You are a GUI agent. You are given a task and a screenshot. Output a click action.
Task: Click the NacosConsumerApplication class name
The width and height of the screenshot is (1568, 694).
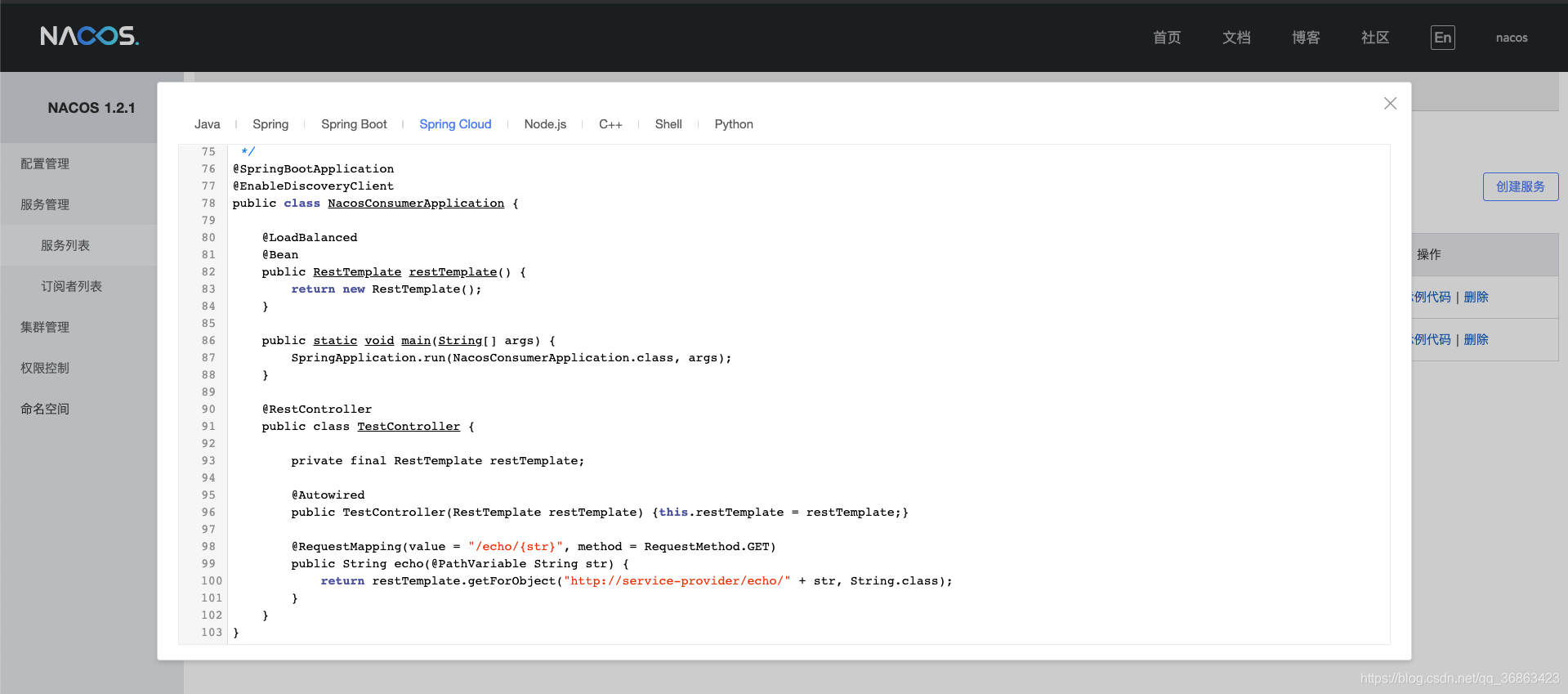[x=416, y=203]
